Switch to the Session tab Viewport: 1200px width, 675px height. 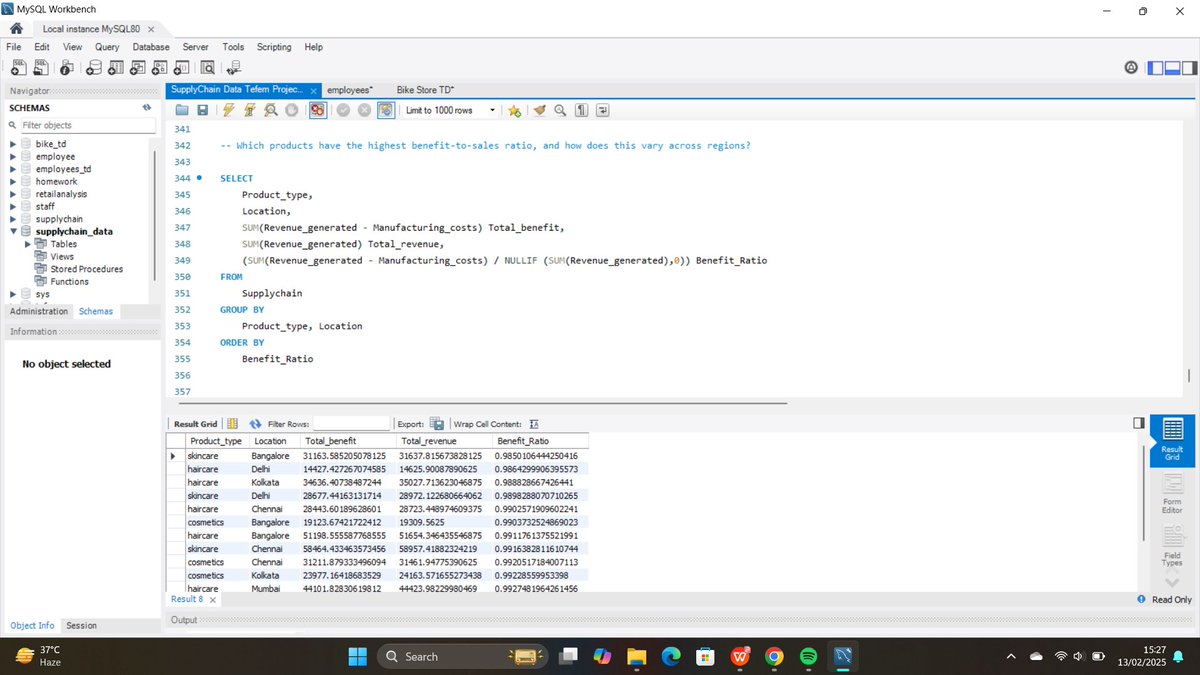pyautogui.click(x=81, y=625)
